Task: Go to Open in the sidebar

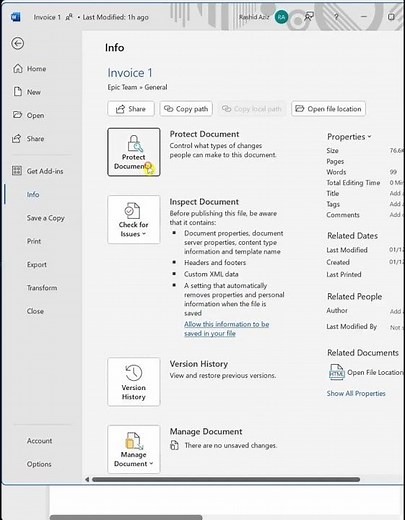Action: 35,115
